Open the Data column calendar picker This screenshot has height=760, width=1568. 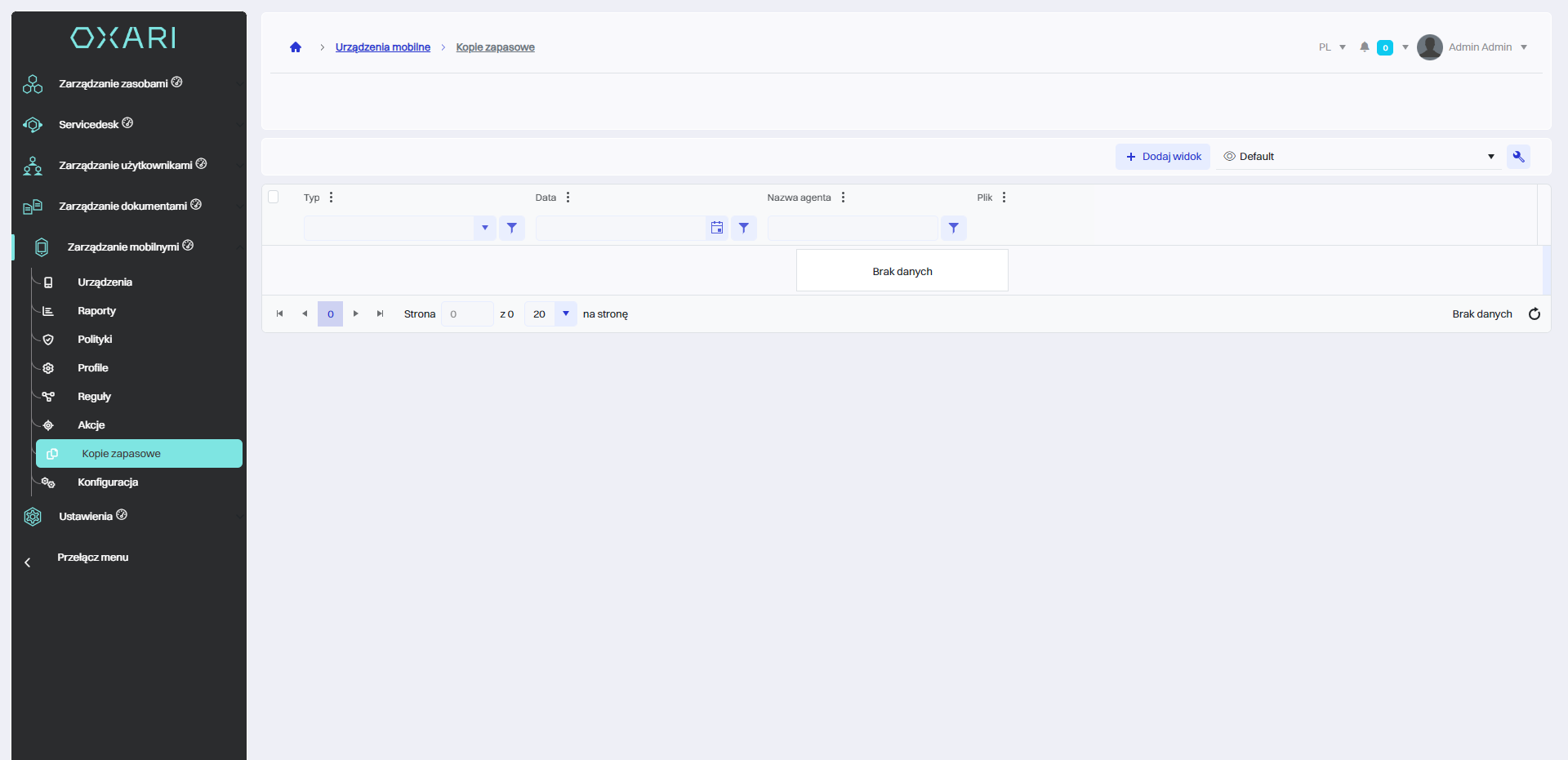(x=716, y=229)
